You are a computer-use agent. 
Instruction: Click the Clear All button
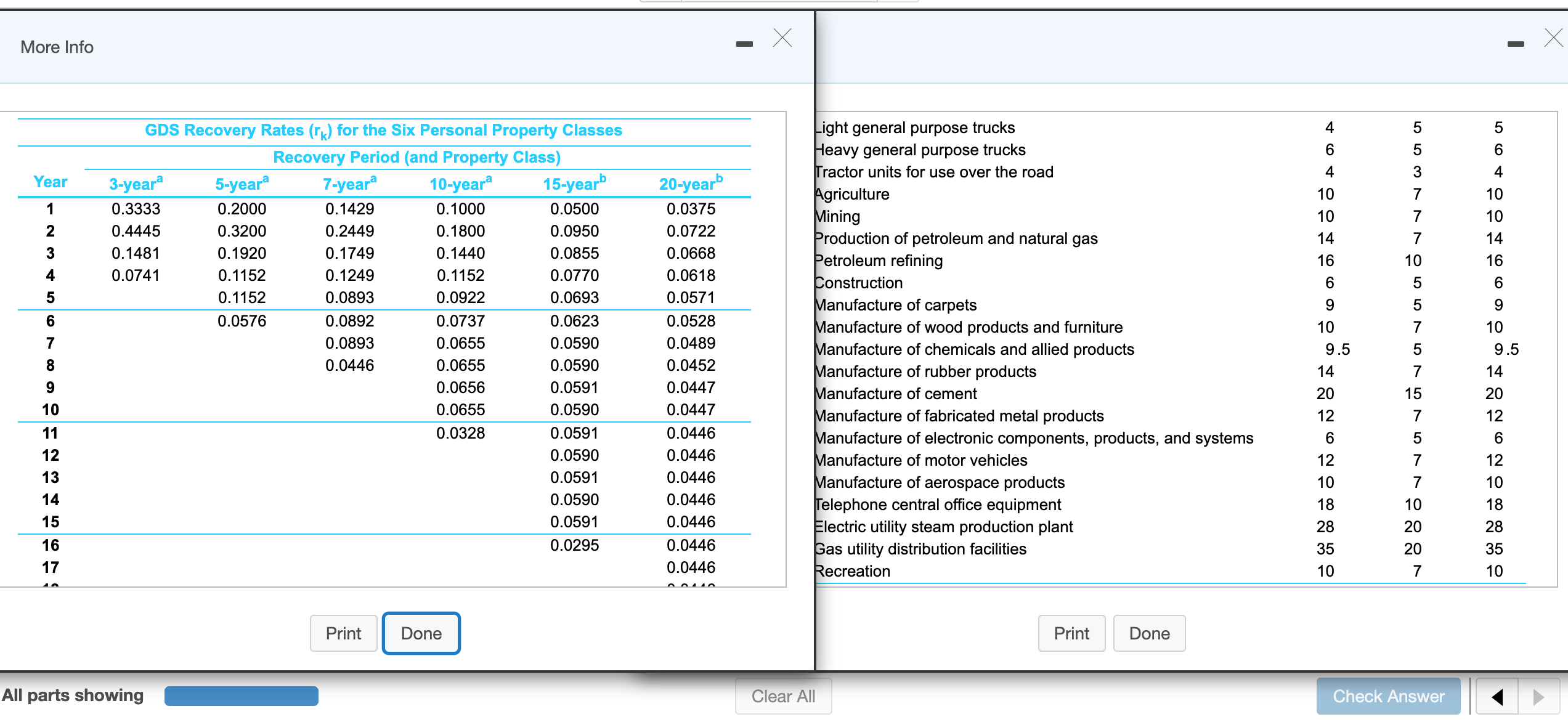tap(783, 696)
